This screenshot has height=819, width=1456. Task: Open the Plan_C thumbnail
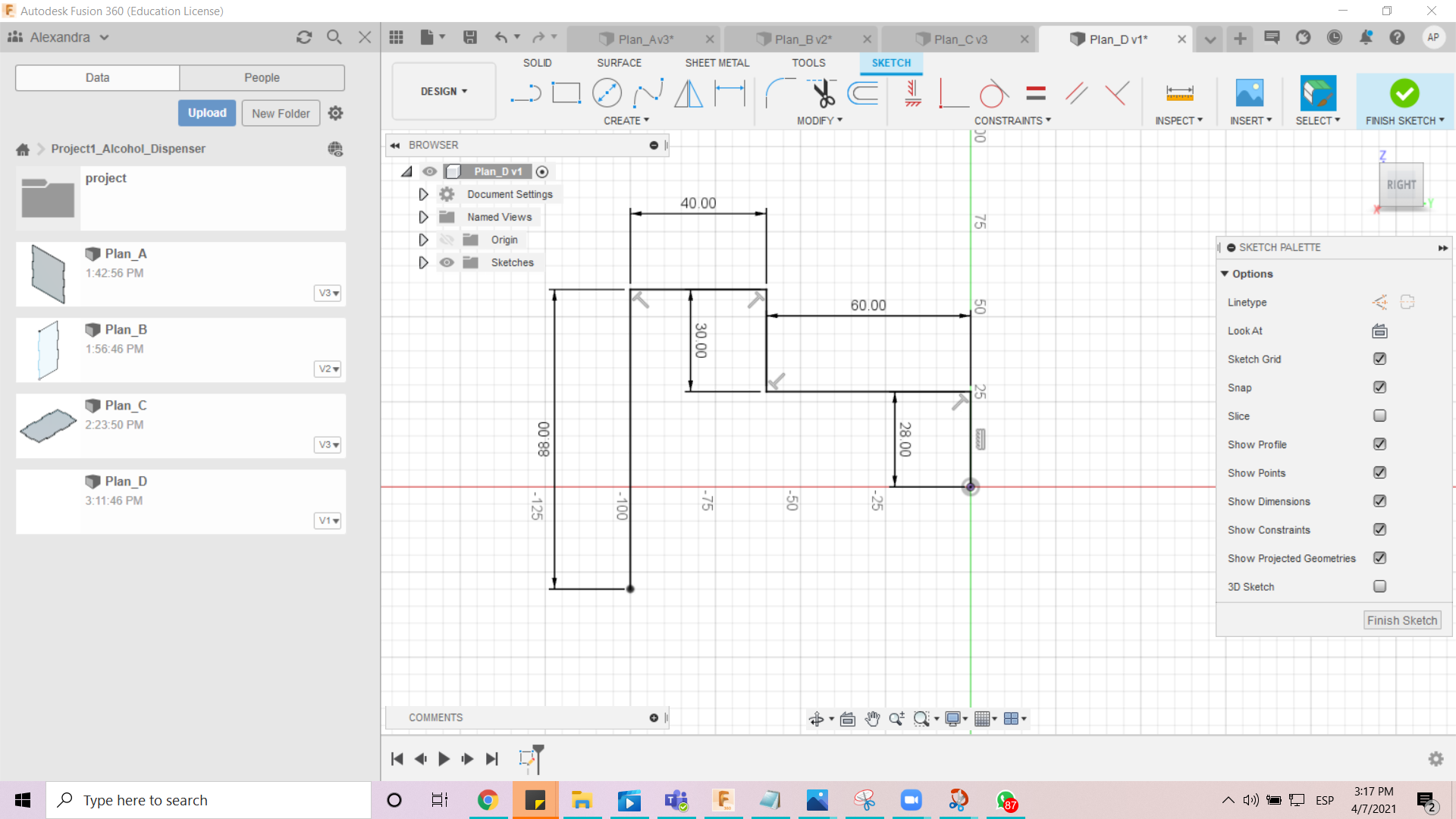(x=48, y=425)
